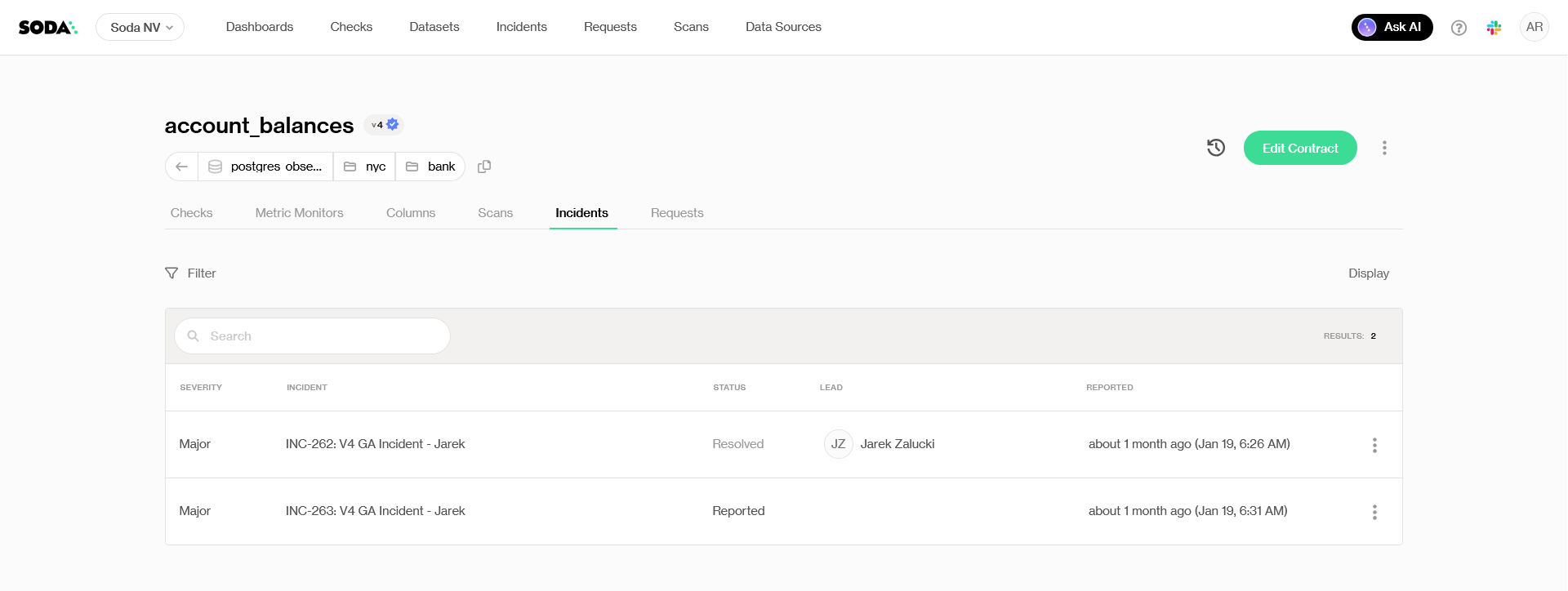Click the SODA logo

click(x=47, y=28)
